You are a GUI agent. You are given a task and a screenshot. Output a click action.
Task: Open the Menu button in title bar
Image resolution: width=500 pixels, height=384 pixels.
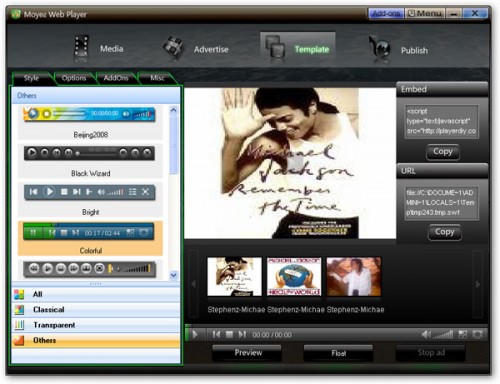tap(425, 14)
